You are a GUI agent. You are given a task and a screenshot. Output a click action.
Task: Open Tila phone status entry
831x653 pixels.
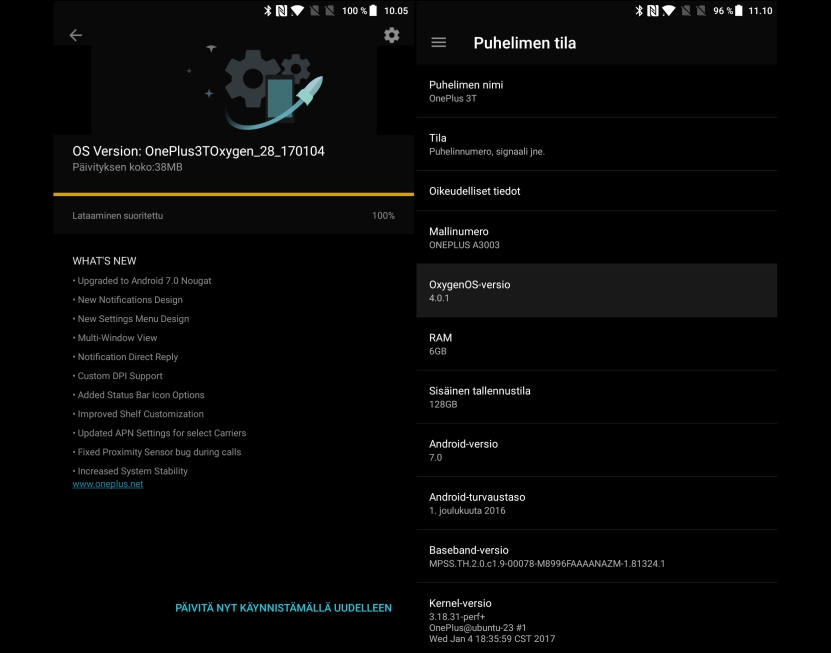tap(597, 144)
